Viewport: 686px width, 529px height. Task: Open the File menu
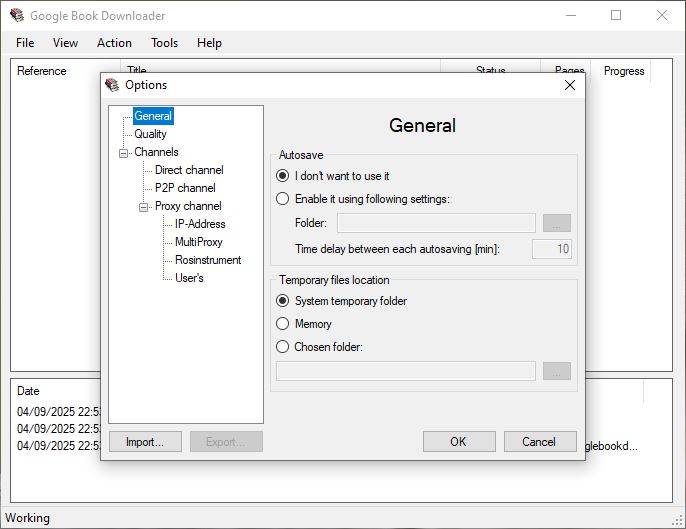click(x=25, y=43)
